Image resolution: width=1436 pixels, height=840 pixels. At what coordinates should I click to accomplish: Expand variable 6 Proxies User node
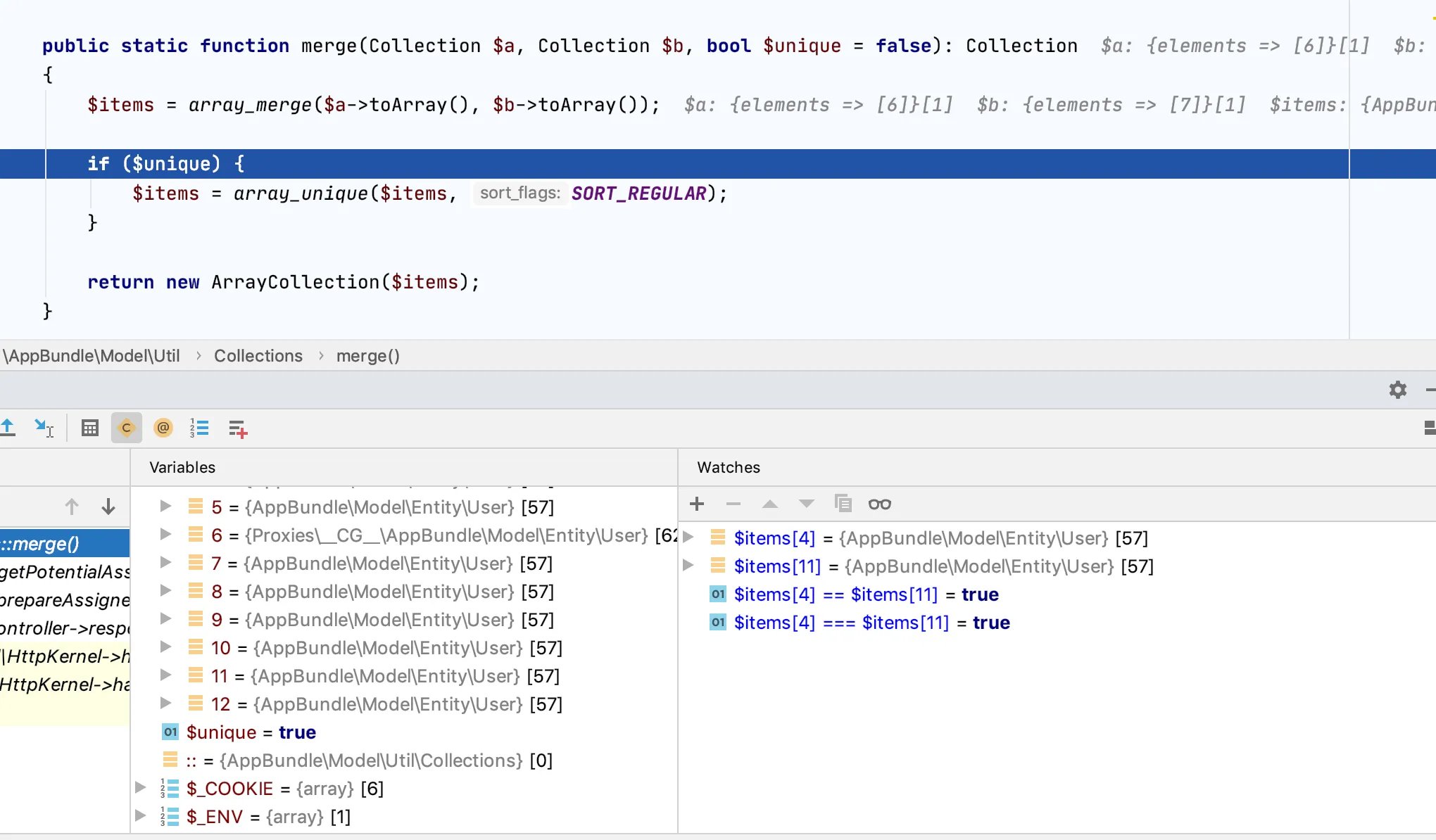(x=166, y=535)
